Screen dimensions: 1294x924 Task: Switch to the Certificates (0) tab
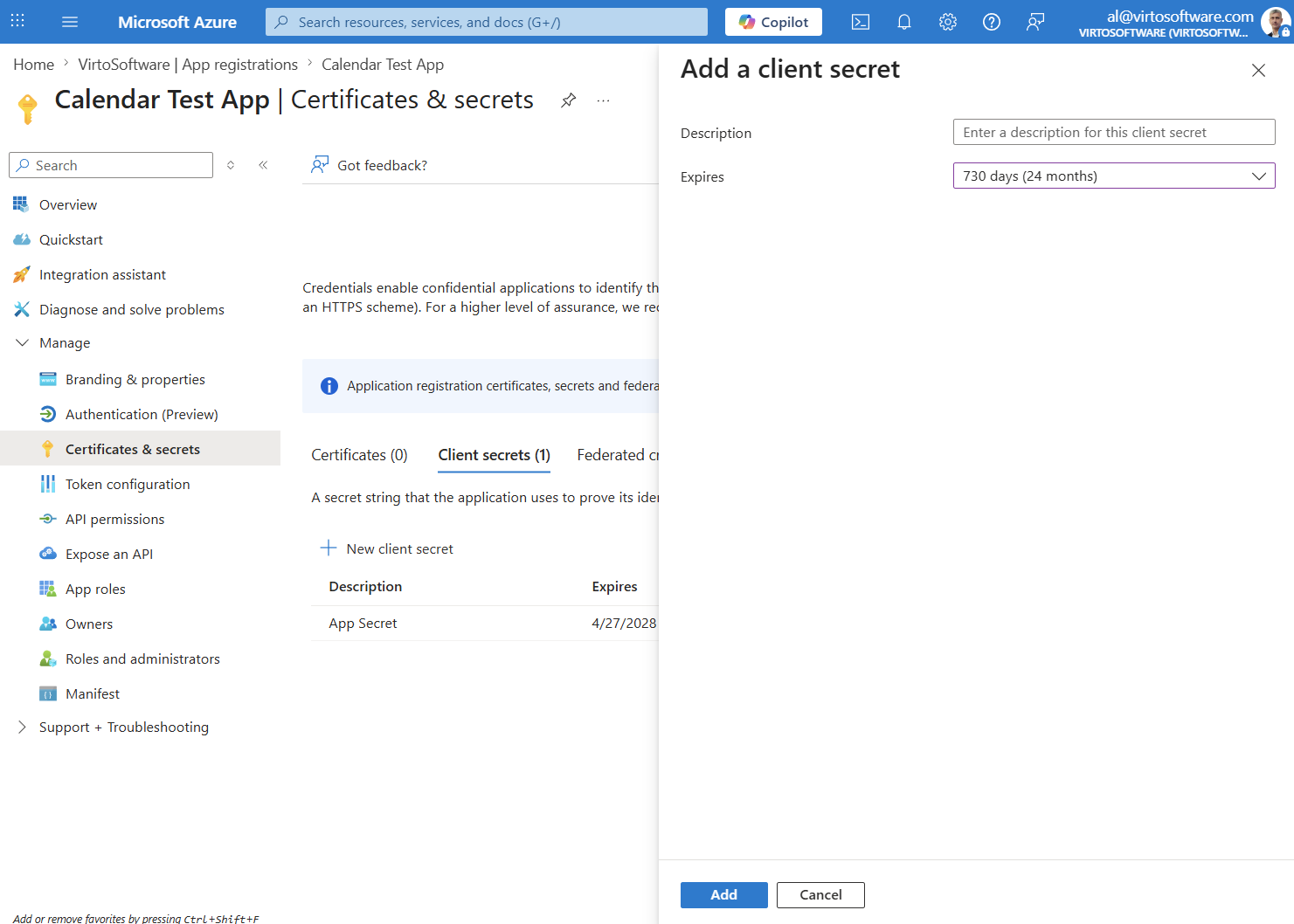[x=360, y=455]
